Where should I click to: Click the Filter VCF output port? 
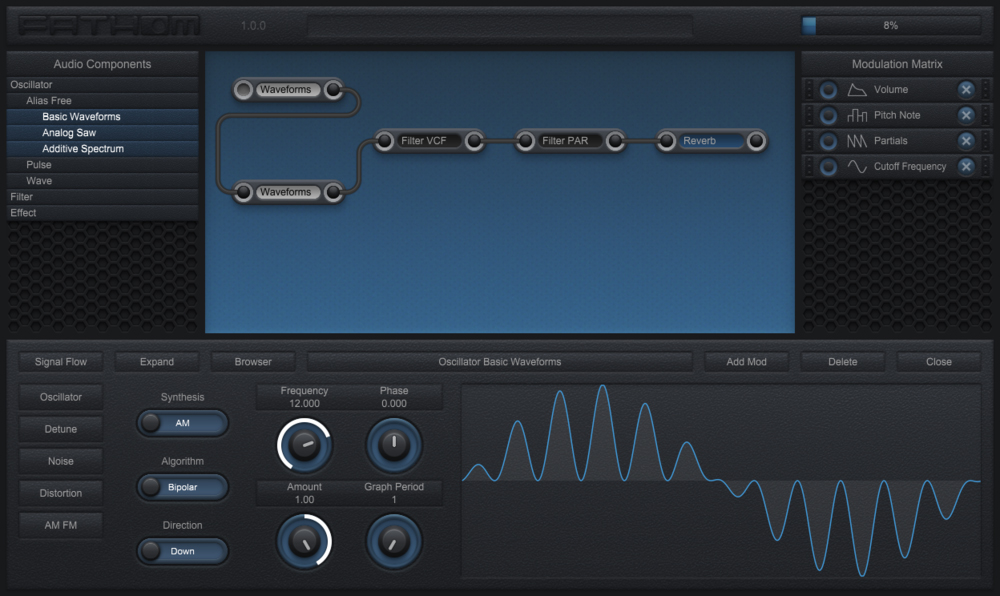tap(474, 141)
